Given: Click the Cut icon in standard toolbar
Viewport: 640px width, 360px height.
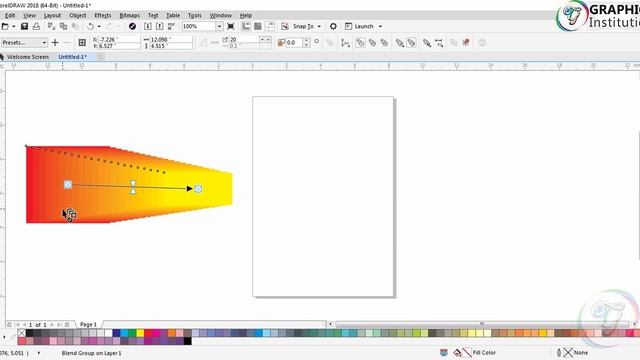Looking at the screenshot, I should tap(51, 26).
